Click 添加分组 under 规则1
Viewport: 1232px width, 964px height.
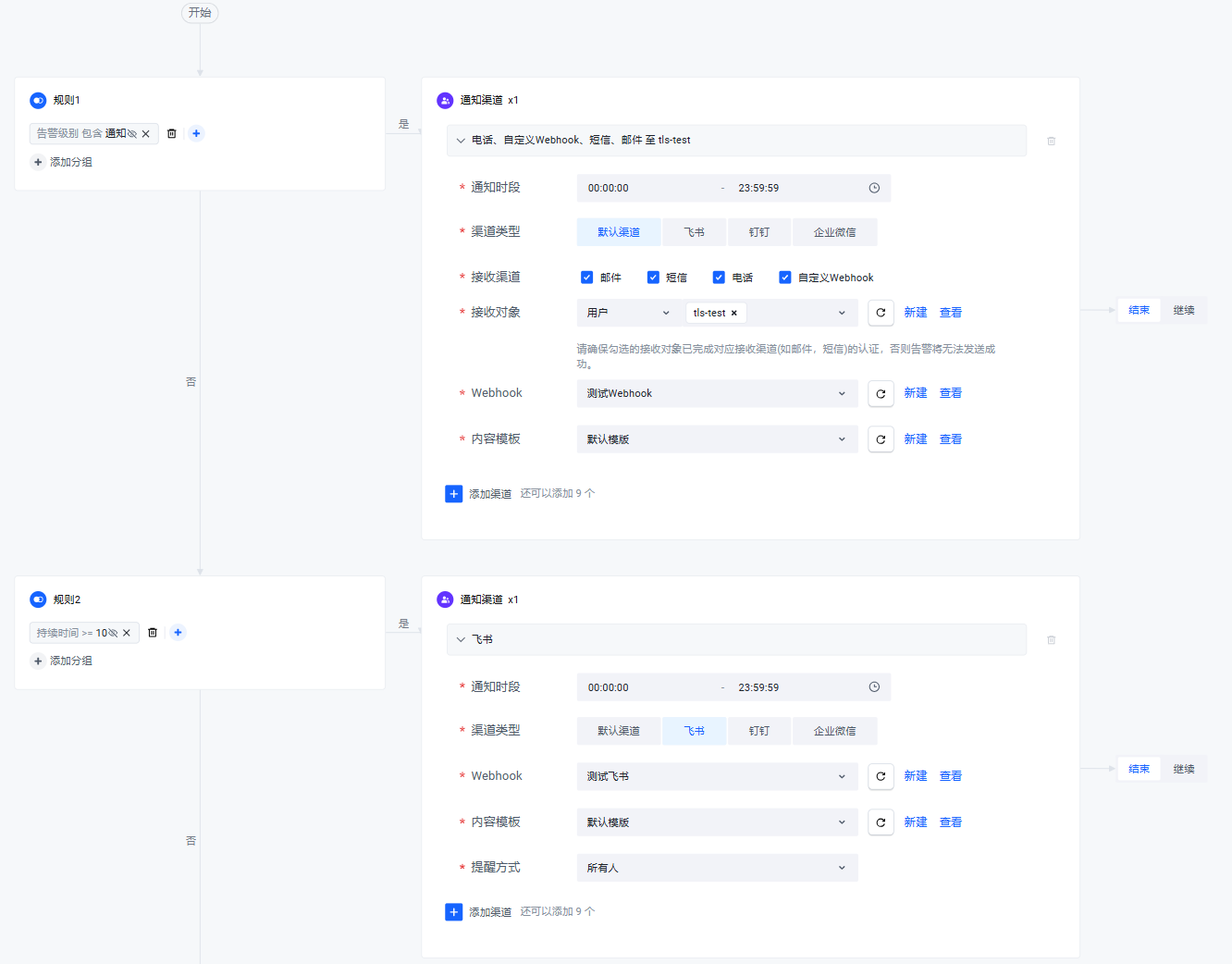(63, 162)
